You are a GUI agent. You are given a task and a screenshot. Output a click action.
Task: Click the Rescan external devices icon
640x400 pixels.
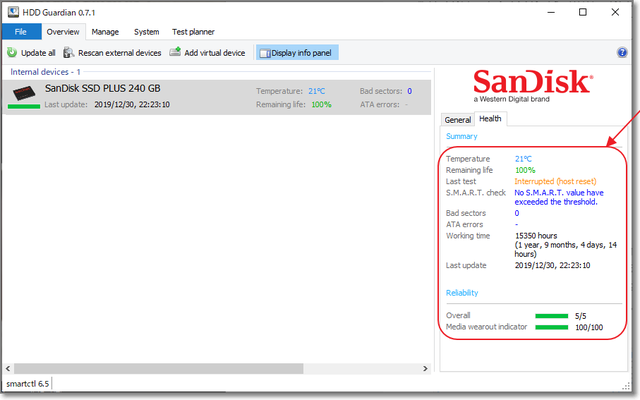[70, 52]
